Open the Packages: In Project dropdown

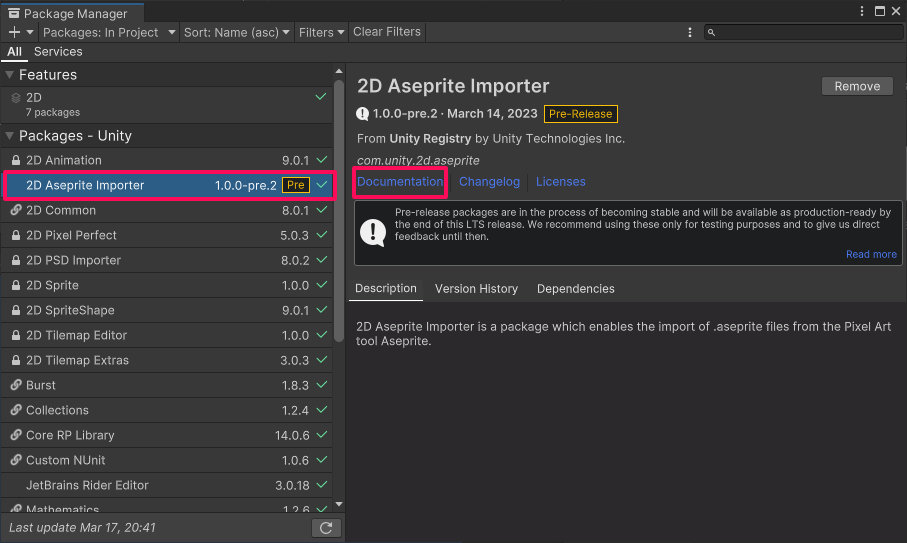click(109, 32)
